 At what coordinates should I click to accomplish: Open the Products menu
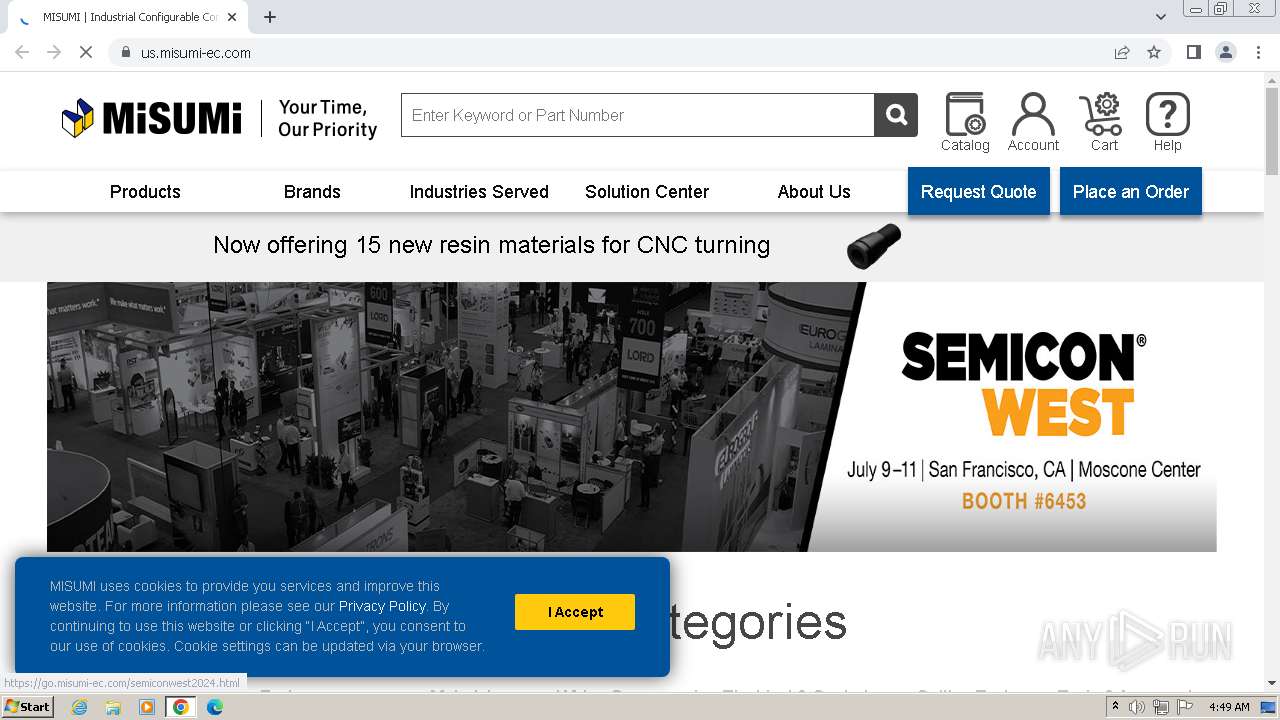coord(145,192)
